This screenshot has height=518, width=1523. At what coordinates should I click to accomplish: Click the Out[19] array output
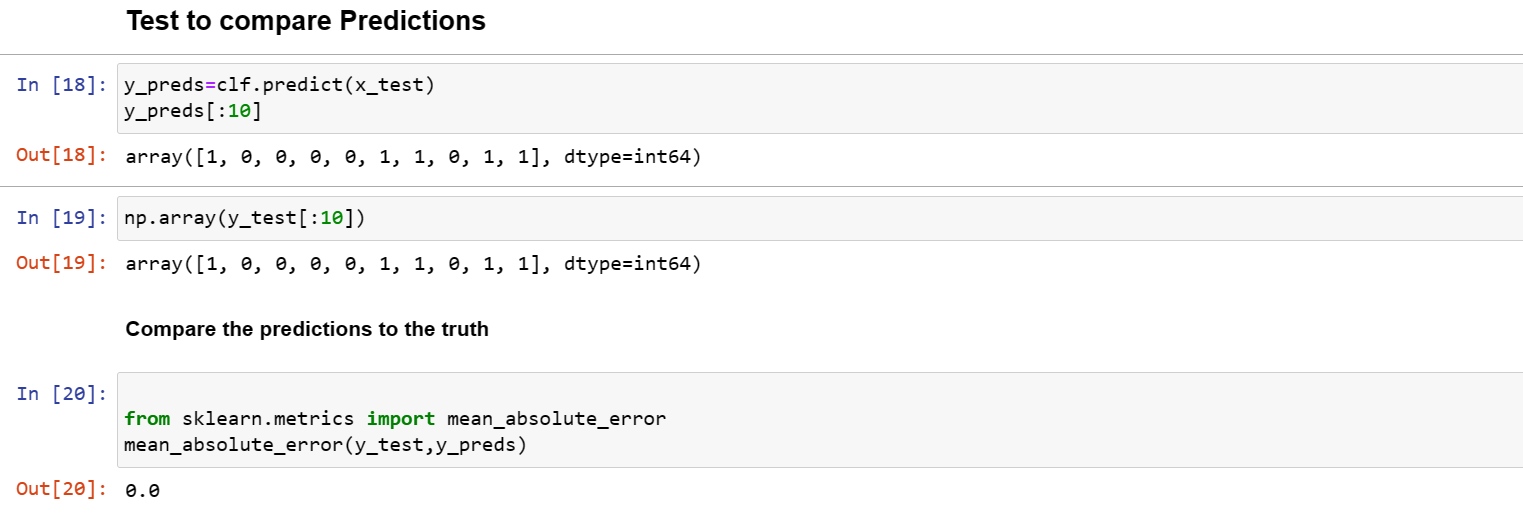[x=413, y=265]
